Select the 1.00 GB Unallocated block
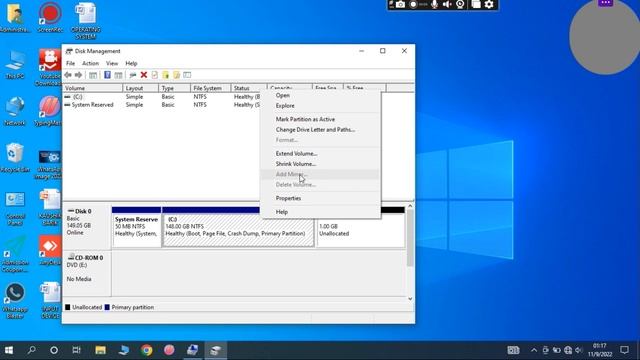The height and width of the screenshot is (360, 640). click(x=361, y=231)
